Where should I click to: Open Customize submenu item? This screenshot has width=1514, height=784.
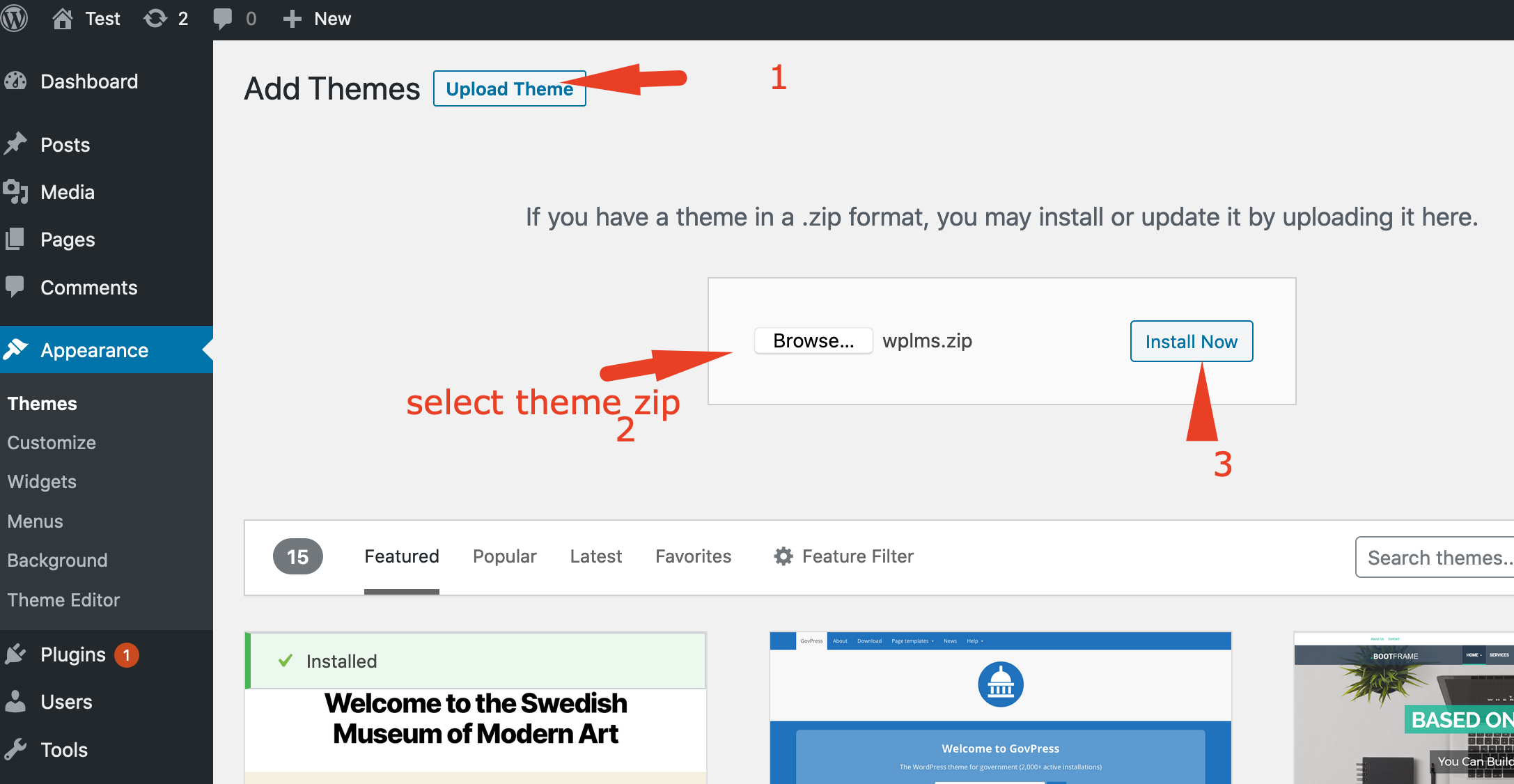coord(51,442)
